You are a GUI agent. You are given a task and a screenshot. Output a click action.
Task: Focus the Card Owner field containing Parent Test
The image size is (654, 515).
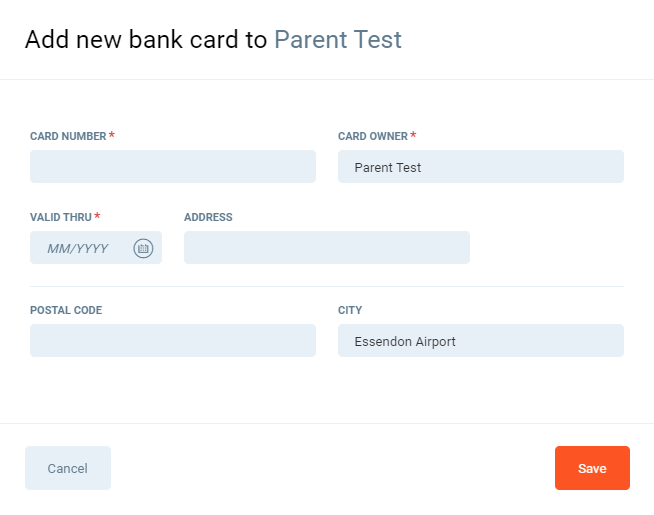pos(480,167)
